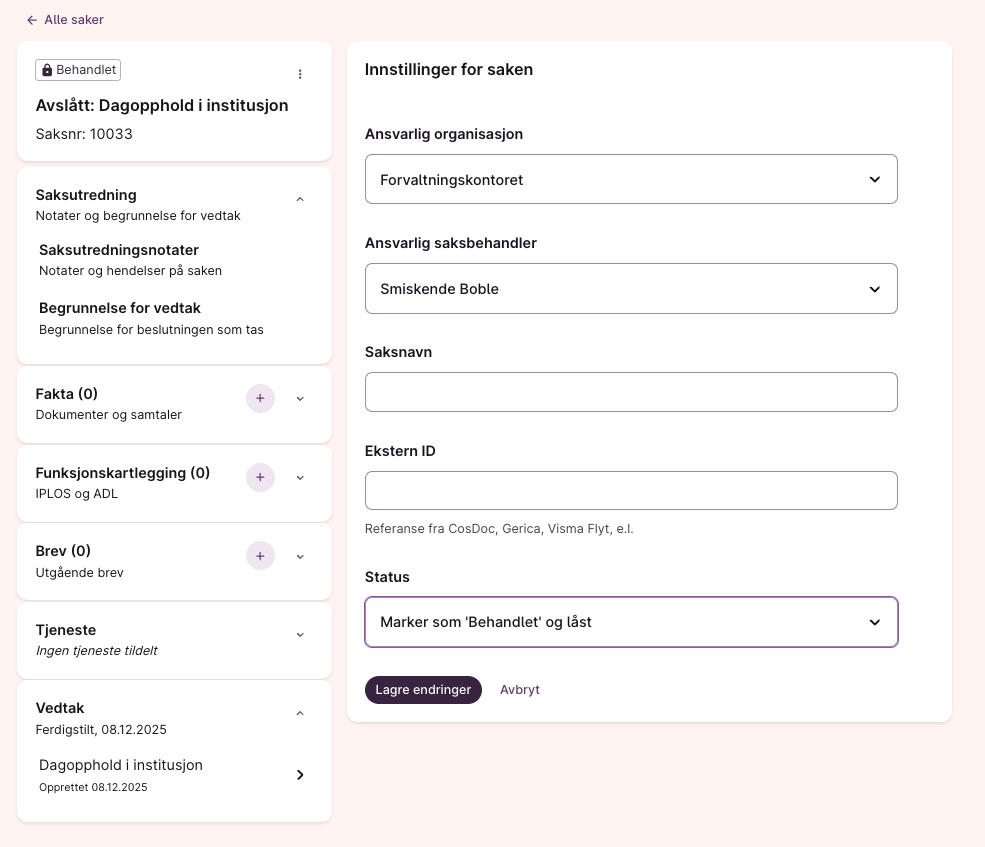Expand the Fakta section chevron
The height and width of the screenshot is (847, 985).
tap(300, 398)
